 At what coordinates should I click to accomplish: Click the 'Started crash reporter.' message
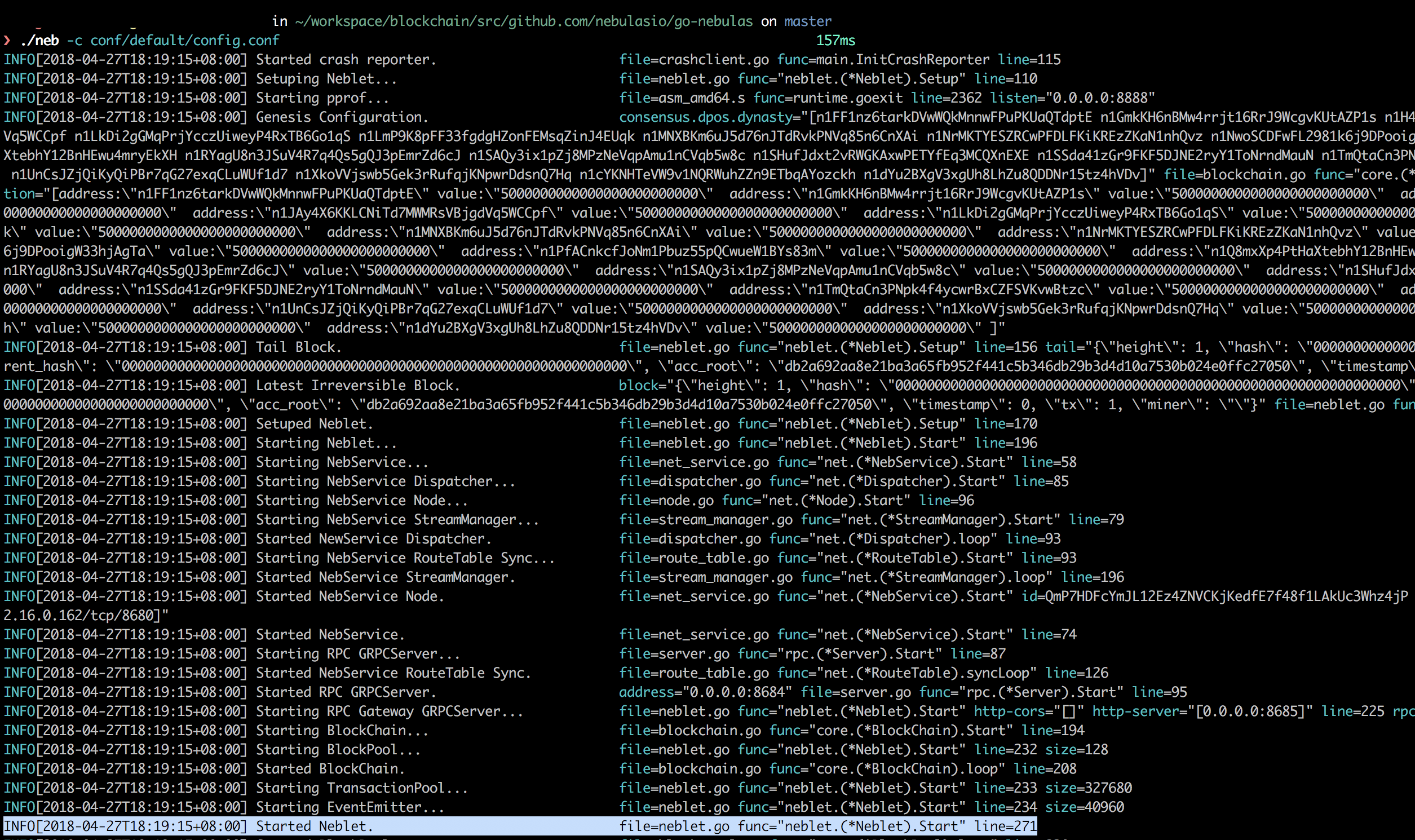346,59
